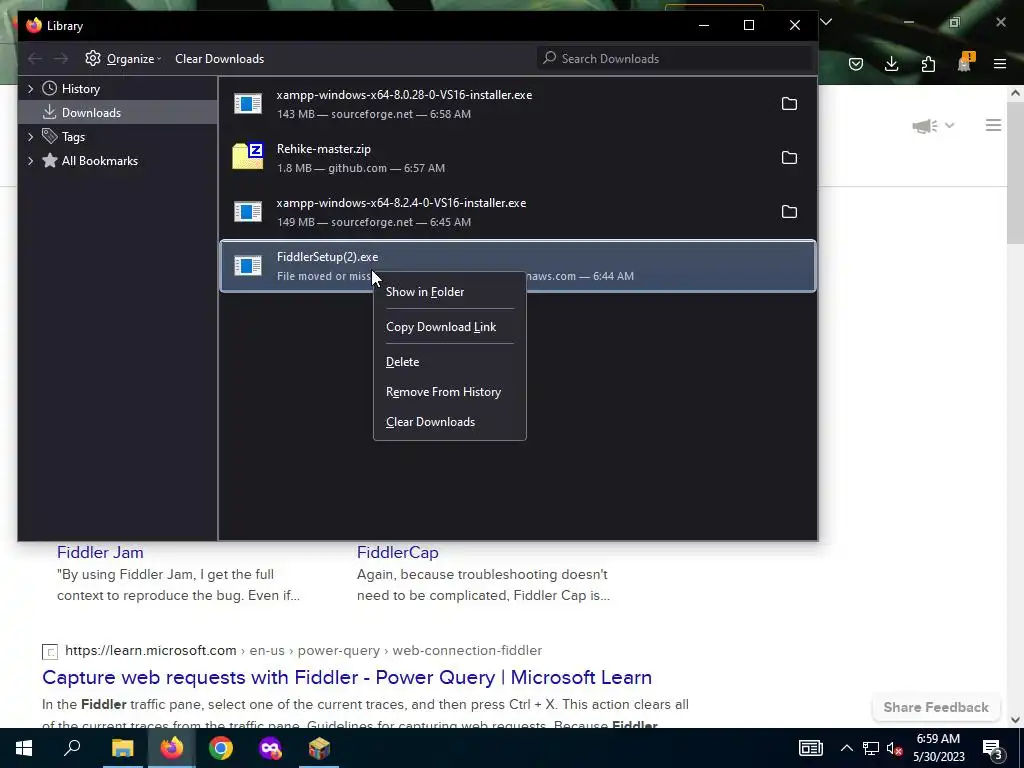
Task: Open dropdown next to the megaphone icon
Action: (950, 125)
